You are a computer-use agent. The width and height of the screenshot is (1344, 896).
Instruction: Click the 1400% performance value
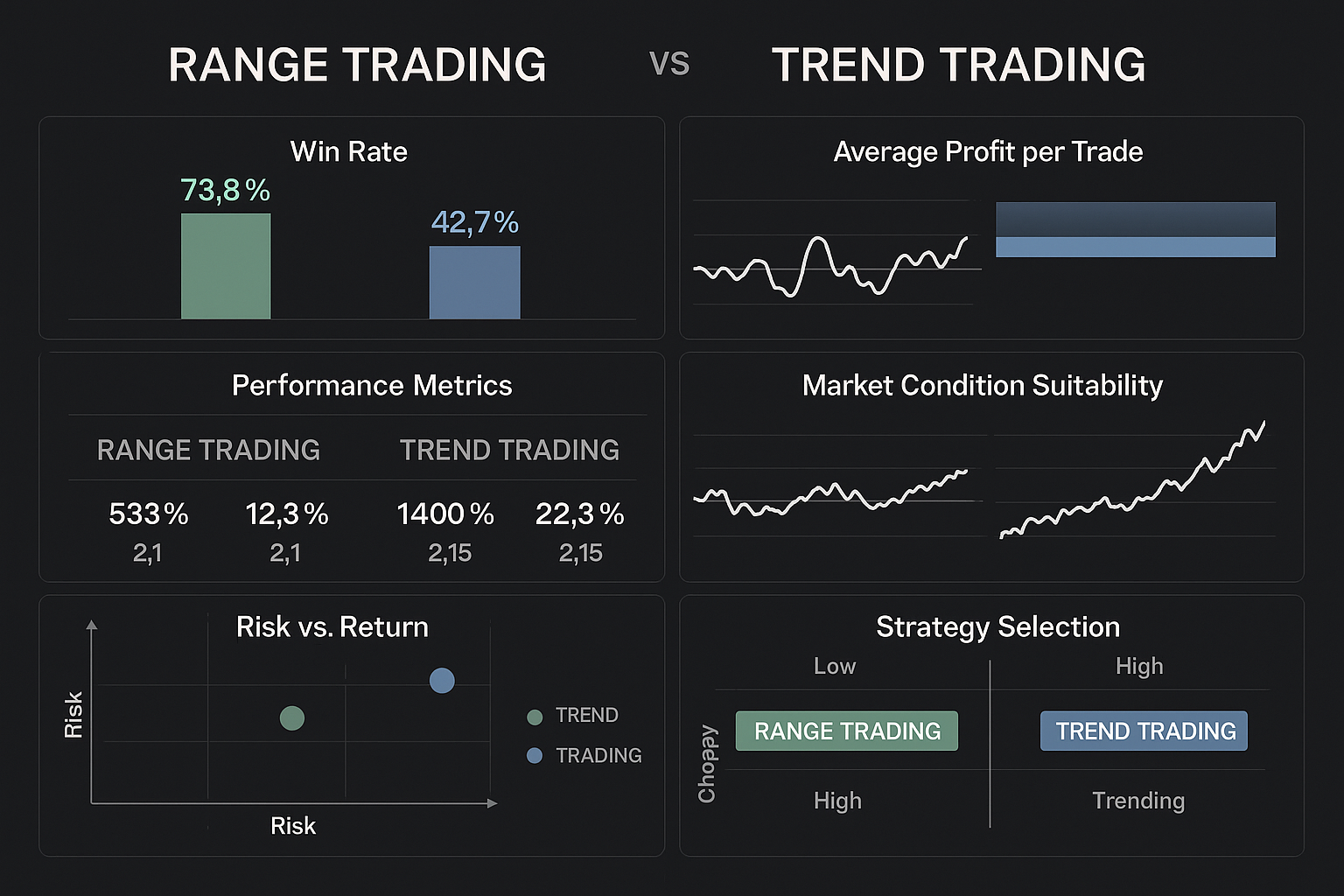click(445, 514)
